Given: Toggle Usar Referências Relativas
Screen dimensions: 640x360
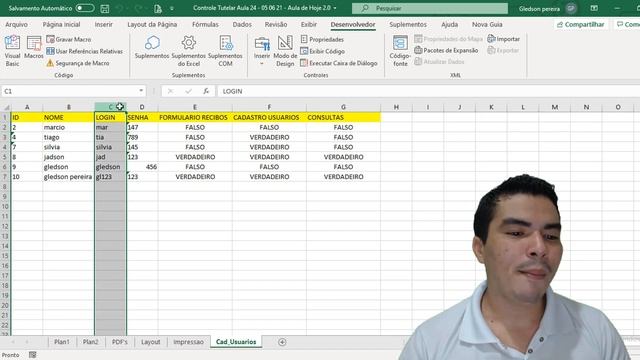Looking at the screenshot, I should tap(84, 51).
